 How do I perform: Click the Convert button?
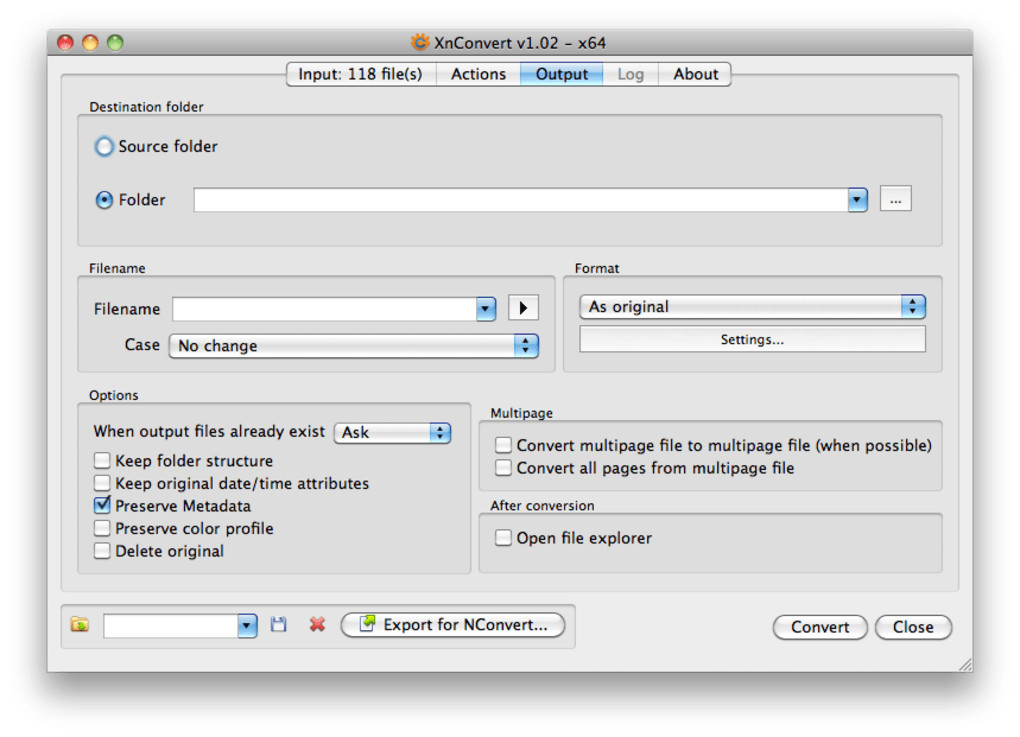click(820, 627)
